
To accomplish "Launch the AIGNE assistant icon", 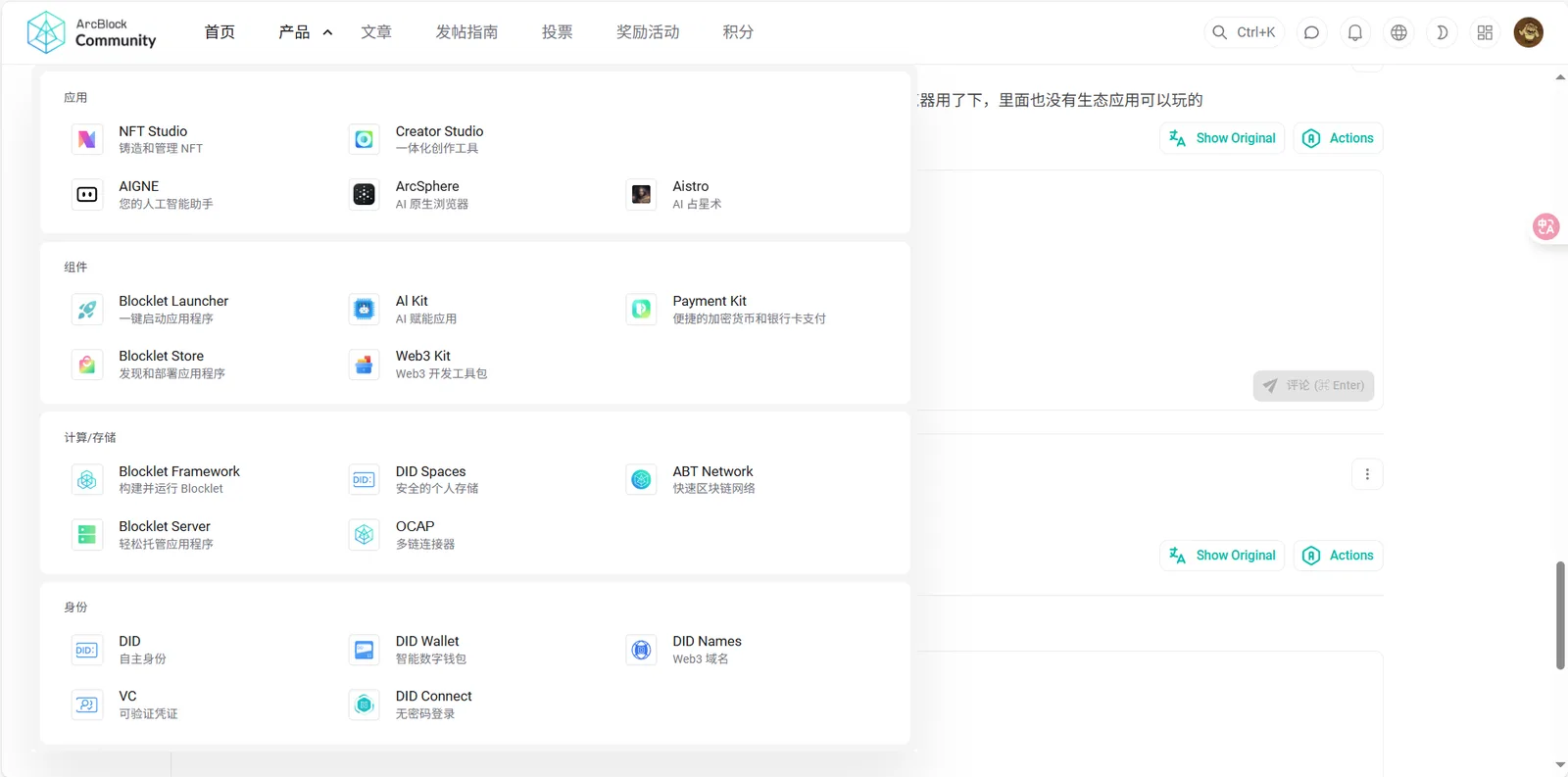I will 87,194.
